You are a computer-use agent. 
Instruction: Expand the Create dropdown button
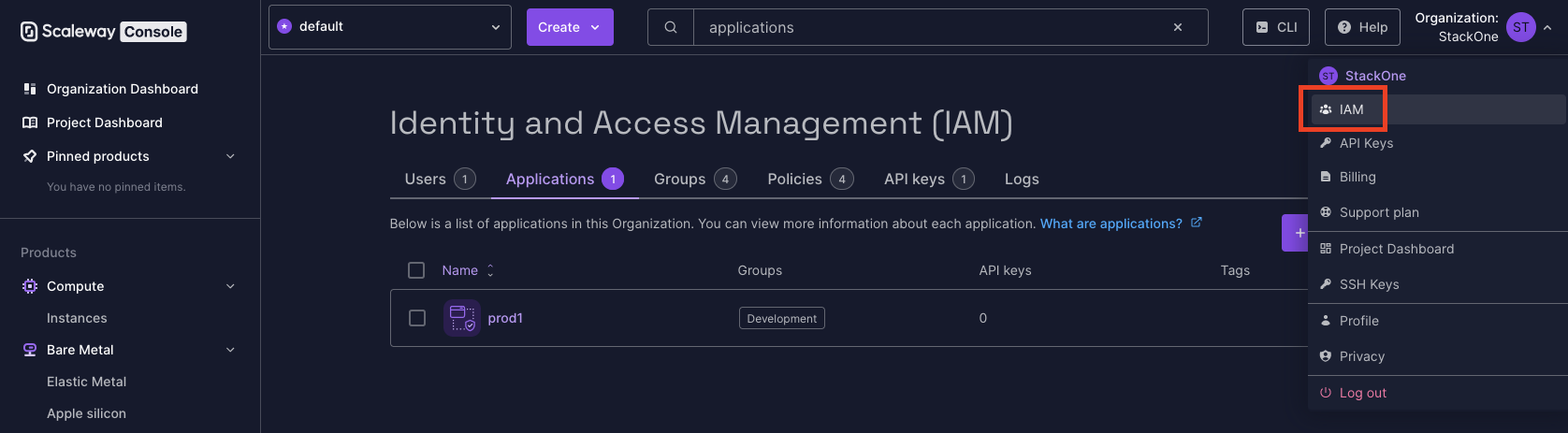[x=570, y=27]
